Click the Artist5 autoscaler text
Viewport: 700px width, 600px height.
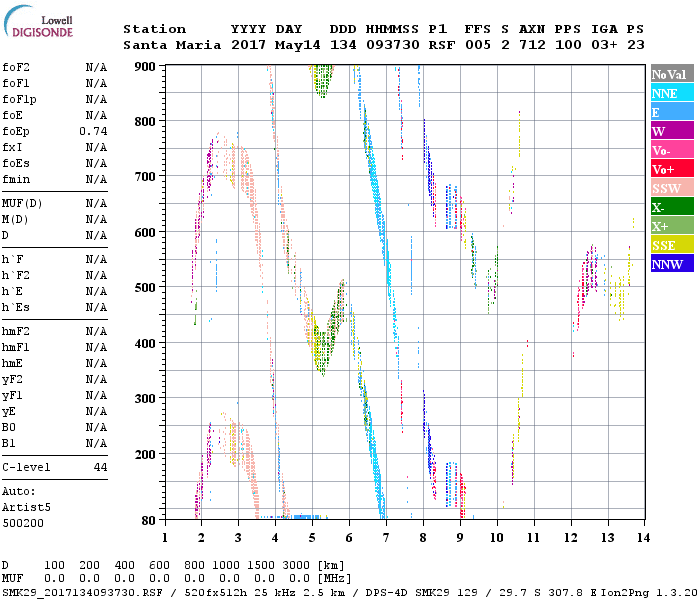pos(26,508)
